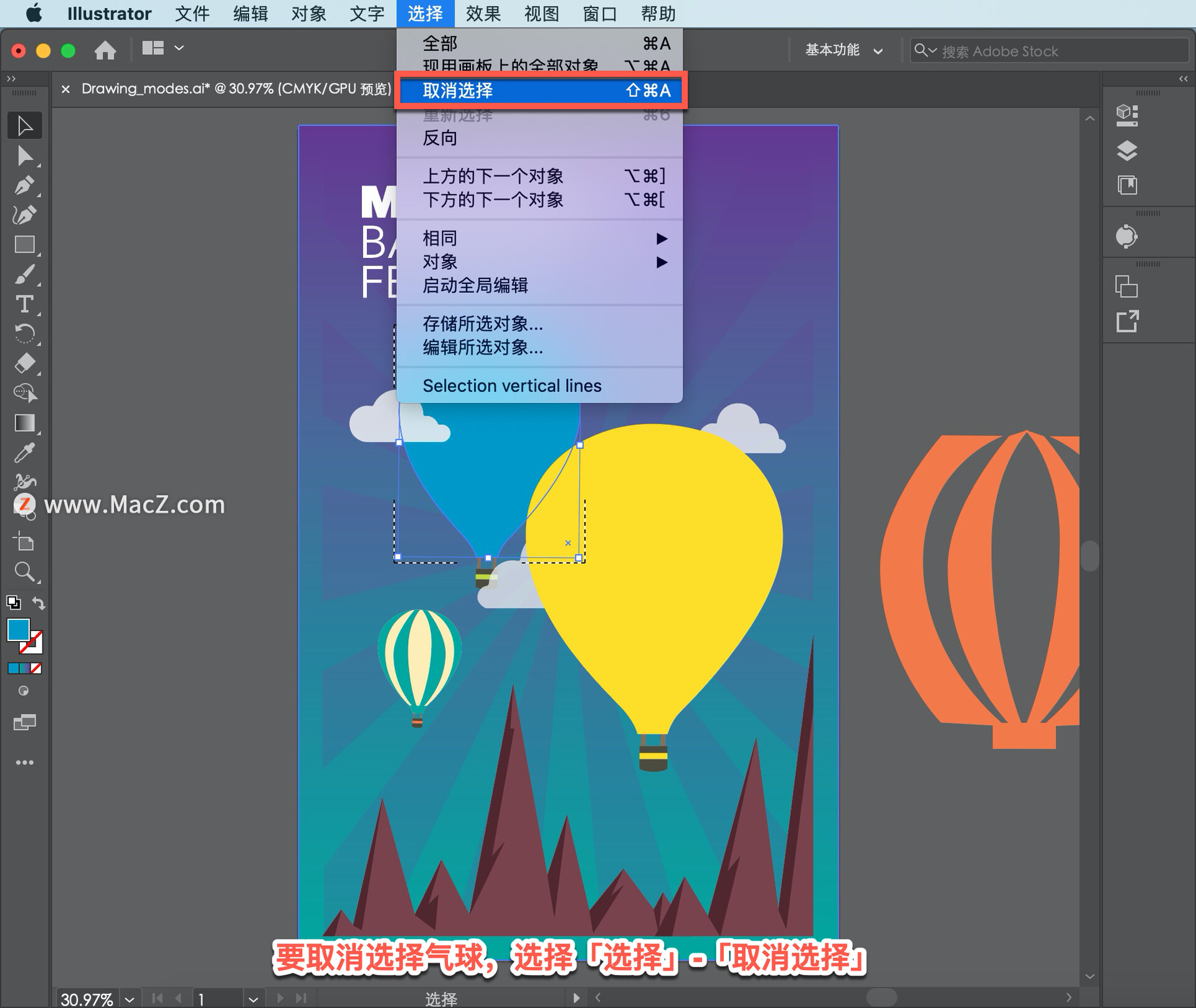Screen dimensions: 1196x1008
Task: Select the Zoom tool
Action: pos(25,571)
